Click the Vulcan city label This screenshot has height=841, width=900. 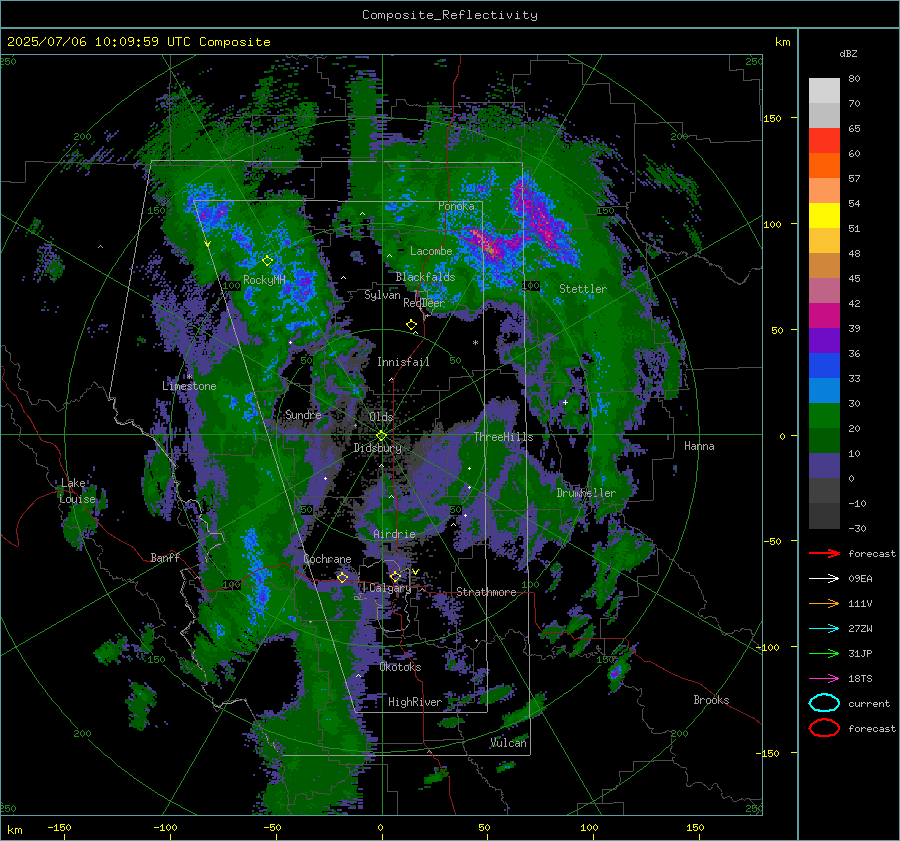pos(509,743)
